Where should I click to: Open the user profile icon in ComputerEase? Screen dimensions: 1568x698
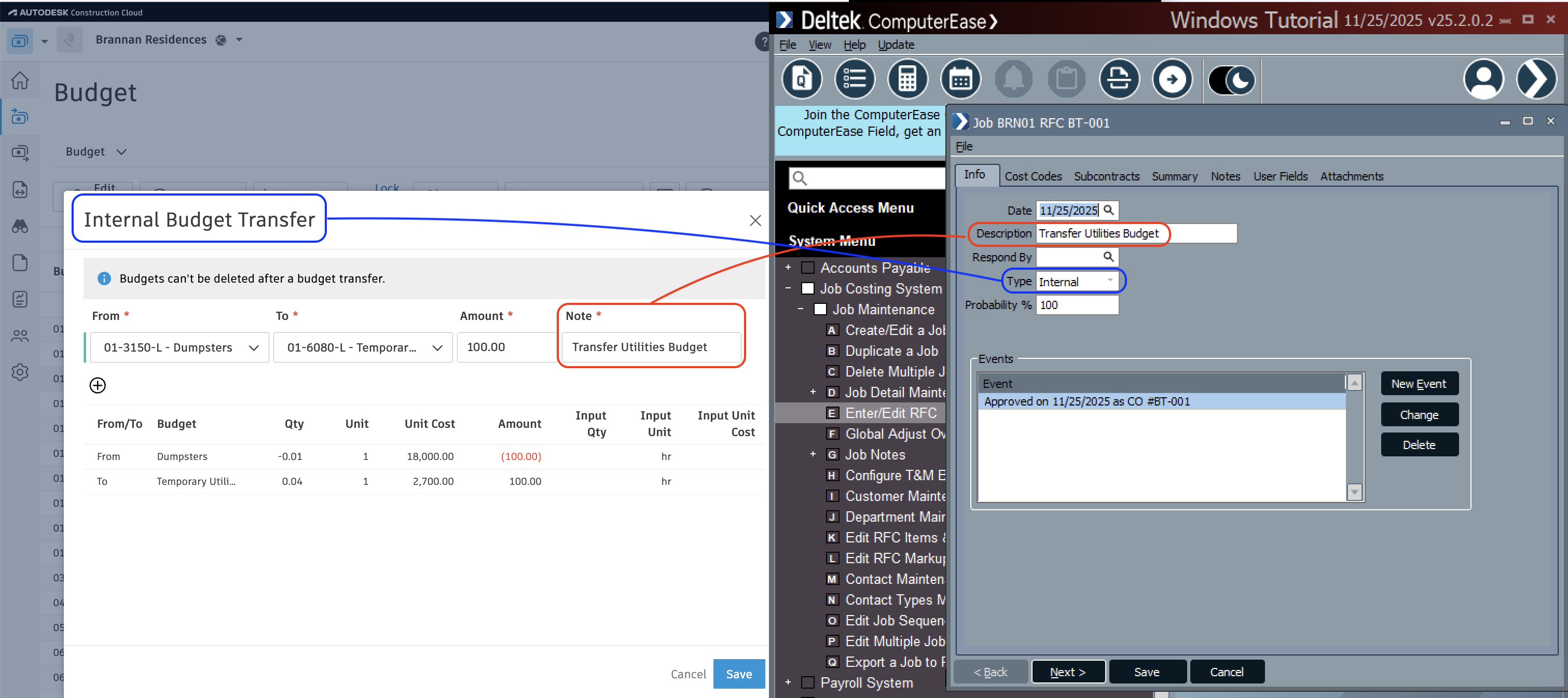1484,79
